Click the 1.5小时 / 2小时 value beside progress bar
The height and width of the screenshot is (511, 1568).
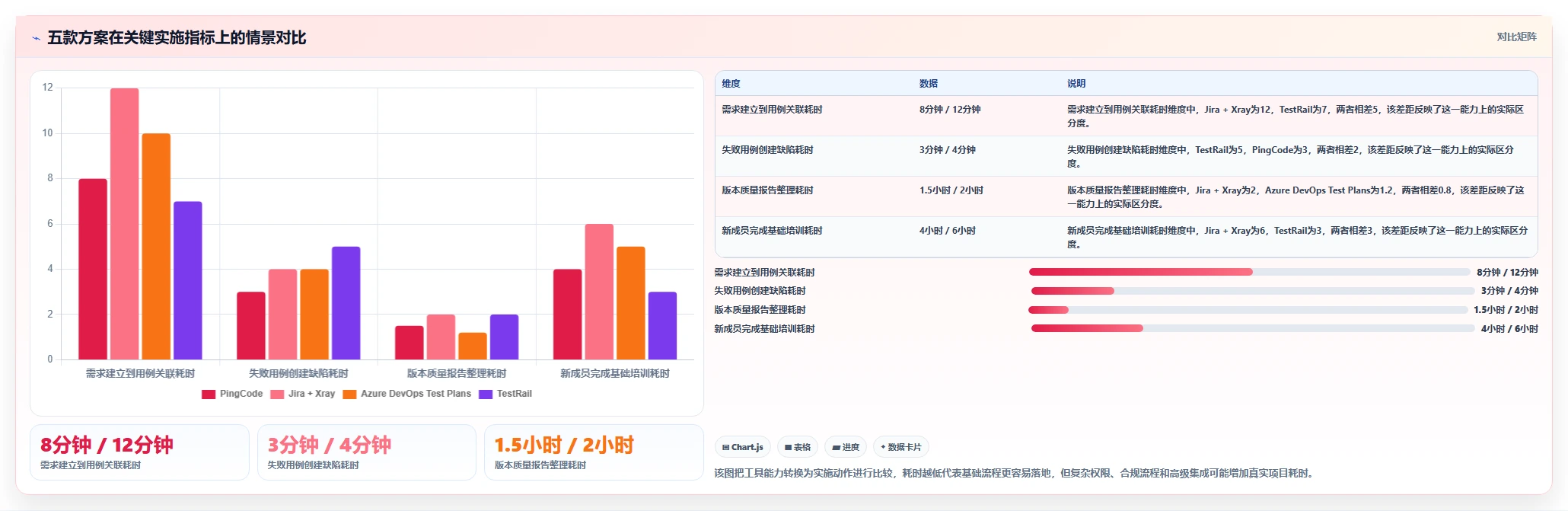tap(1506, 310)
